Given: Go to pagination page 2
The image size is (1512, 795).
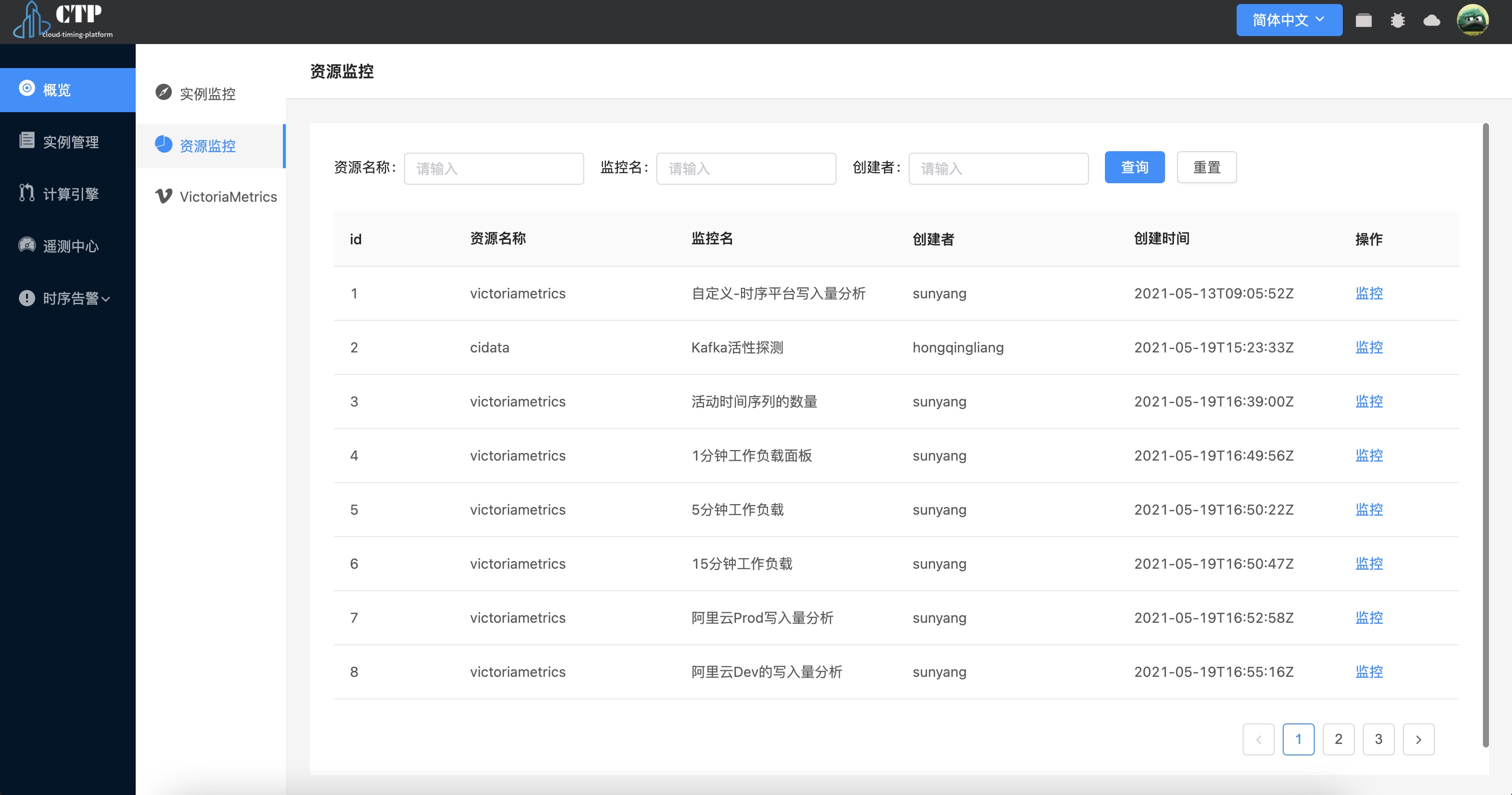Looking at the screenshot, I should point(1338,739).
